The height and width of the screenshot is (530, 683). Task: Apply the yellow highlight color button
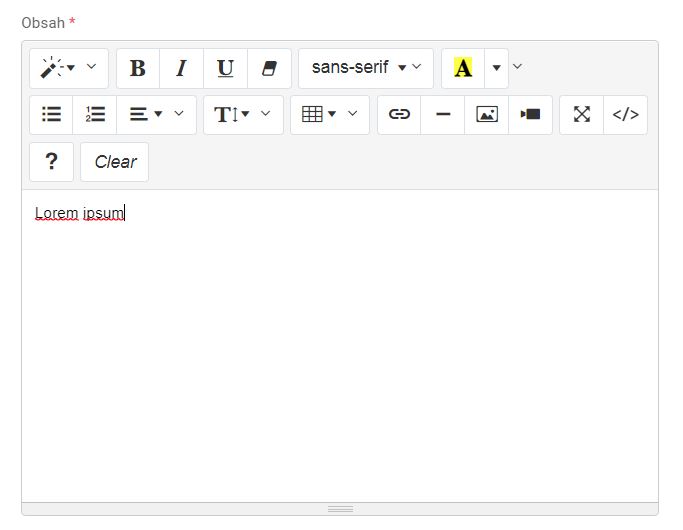click(463, 68)
